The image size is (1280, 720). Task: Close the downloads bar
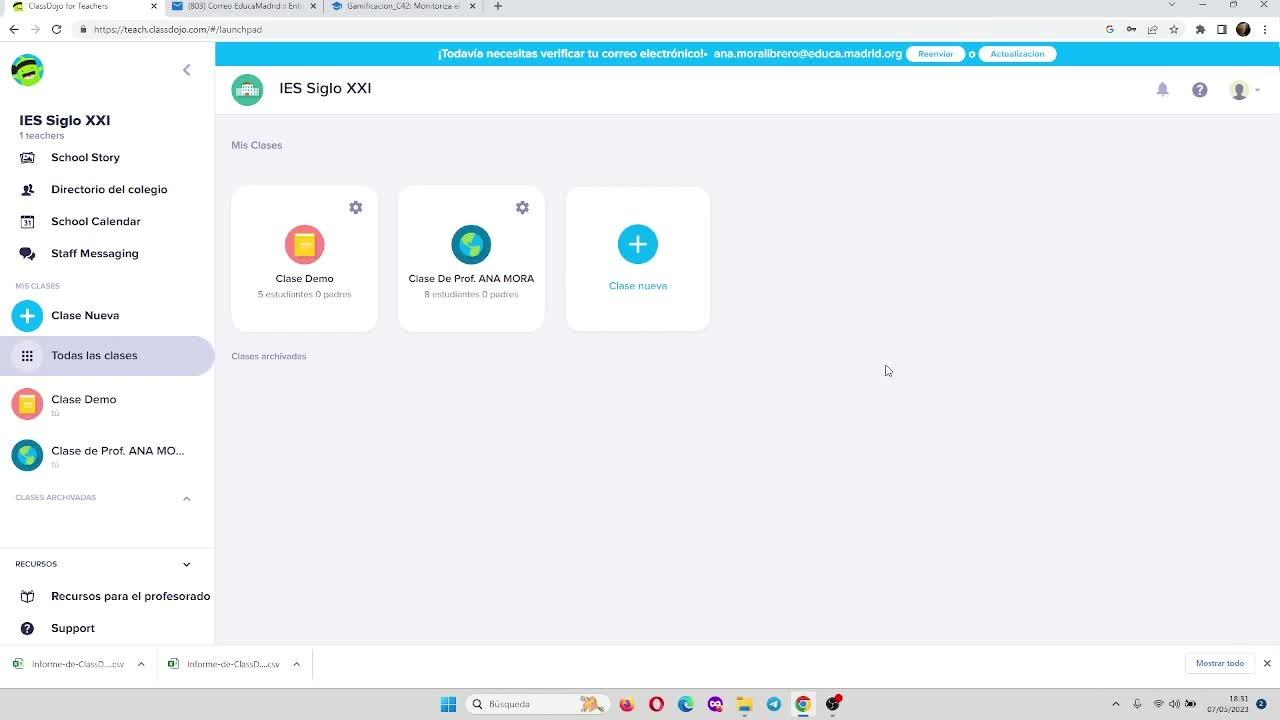click(1267, 663)
